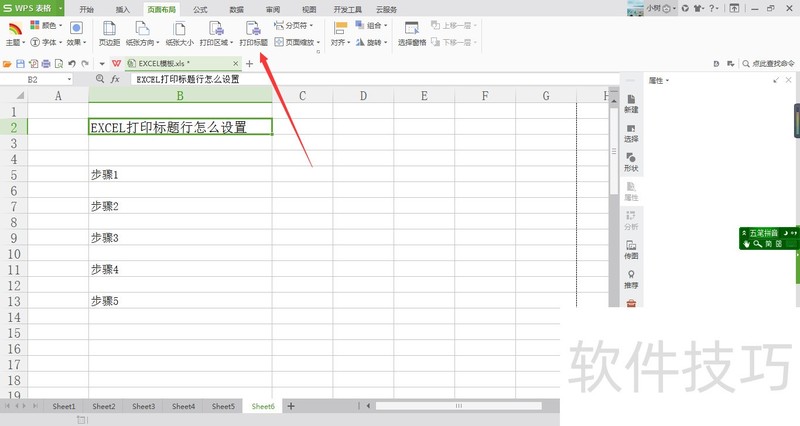Viewport: 800px width, 426px height.
Task: Select row 5 header
Action: (14, 174)
